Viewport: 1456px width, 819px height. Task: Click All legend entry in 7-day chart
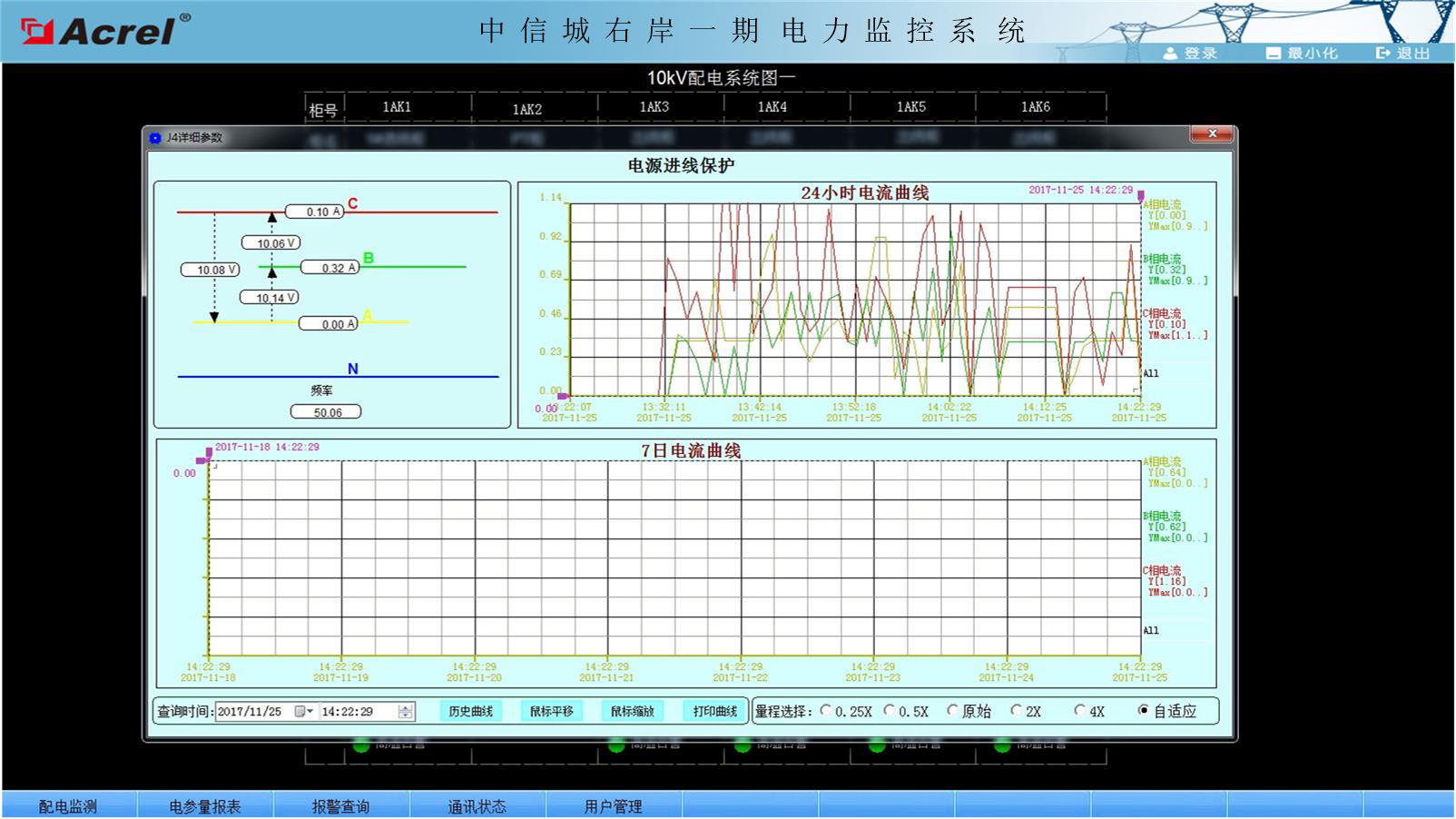tap(1151, 630)
